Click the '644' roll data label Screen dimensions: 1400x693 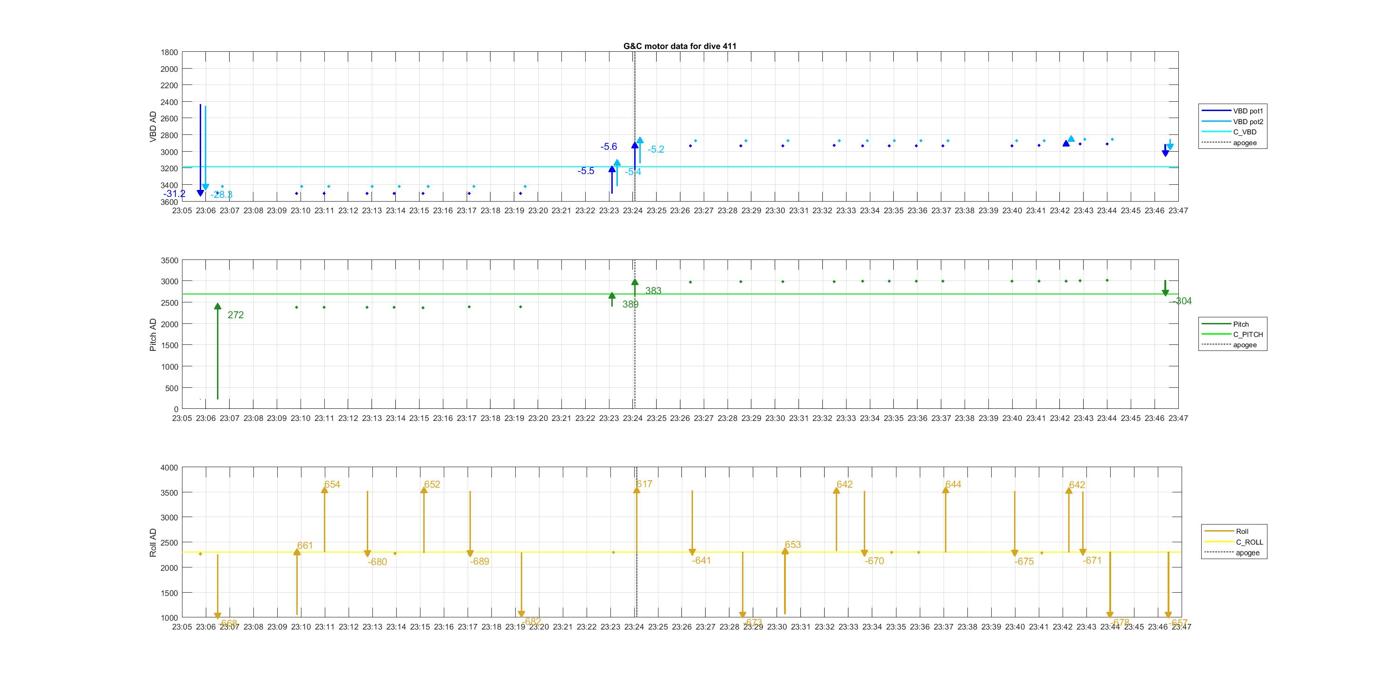(x=953, y=485)
